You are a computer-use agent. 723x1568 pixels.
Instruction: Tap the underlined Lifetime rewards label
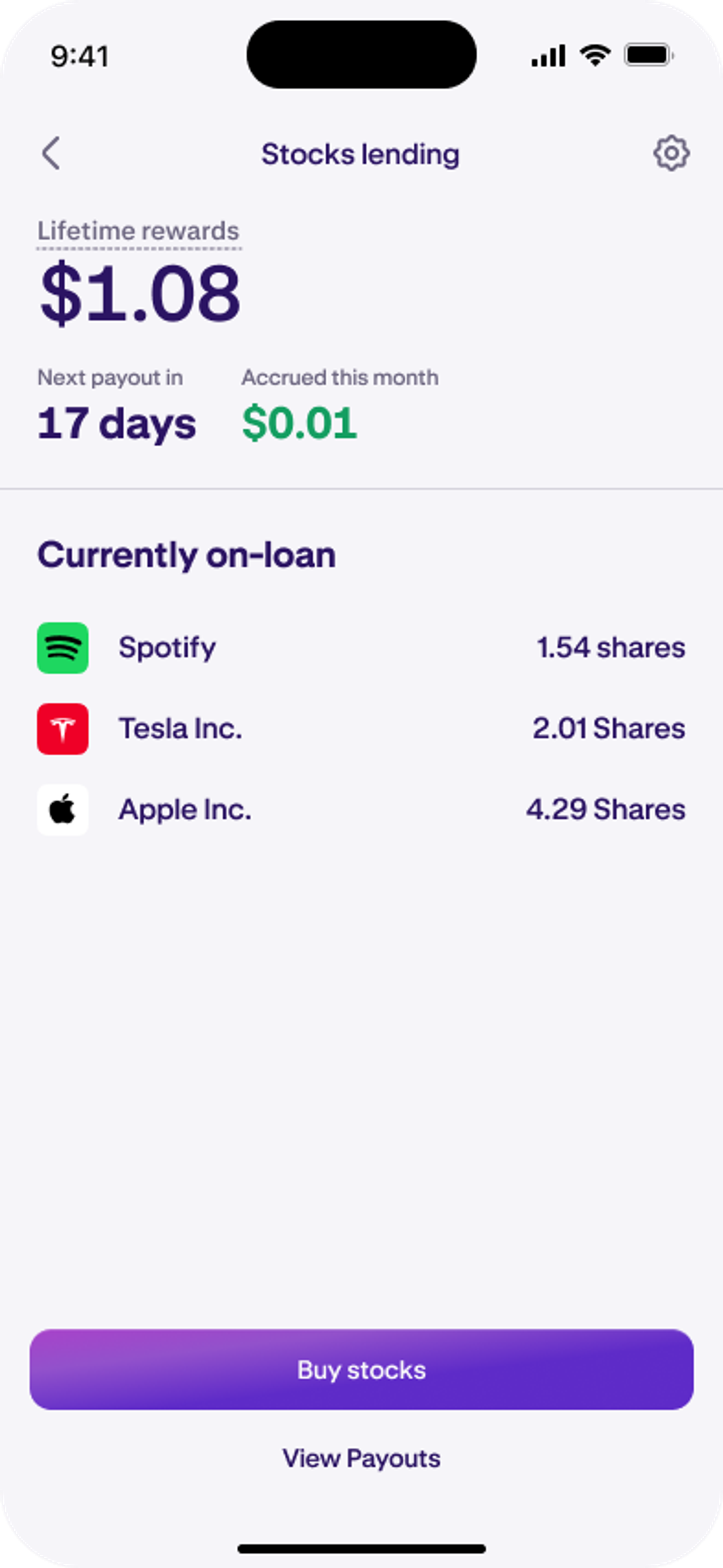coord(139,231)
